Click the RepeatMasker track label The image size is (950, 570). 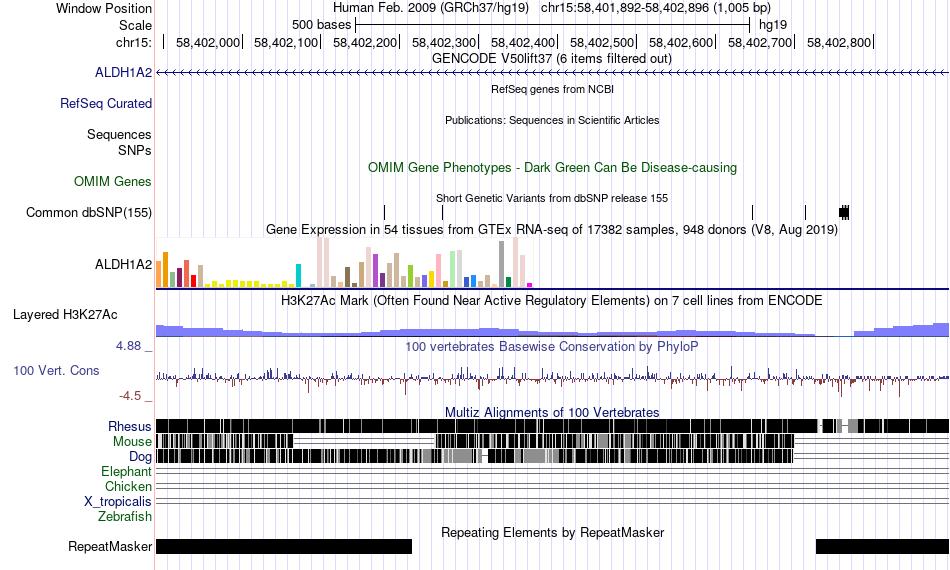(x=110, y=546)
